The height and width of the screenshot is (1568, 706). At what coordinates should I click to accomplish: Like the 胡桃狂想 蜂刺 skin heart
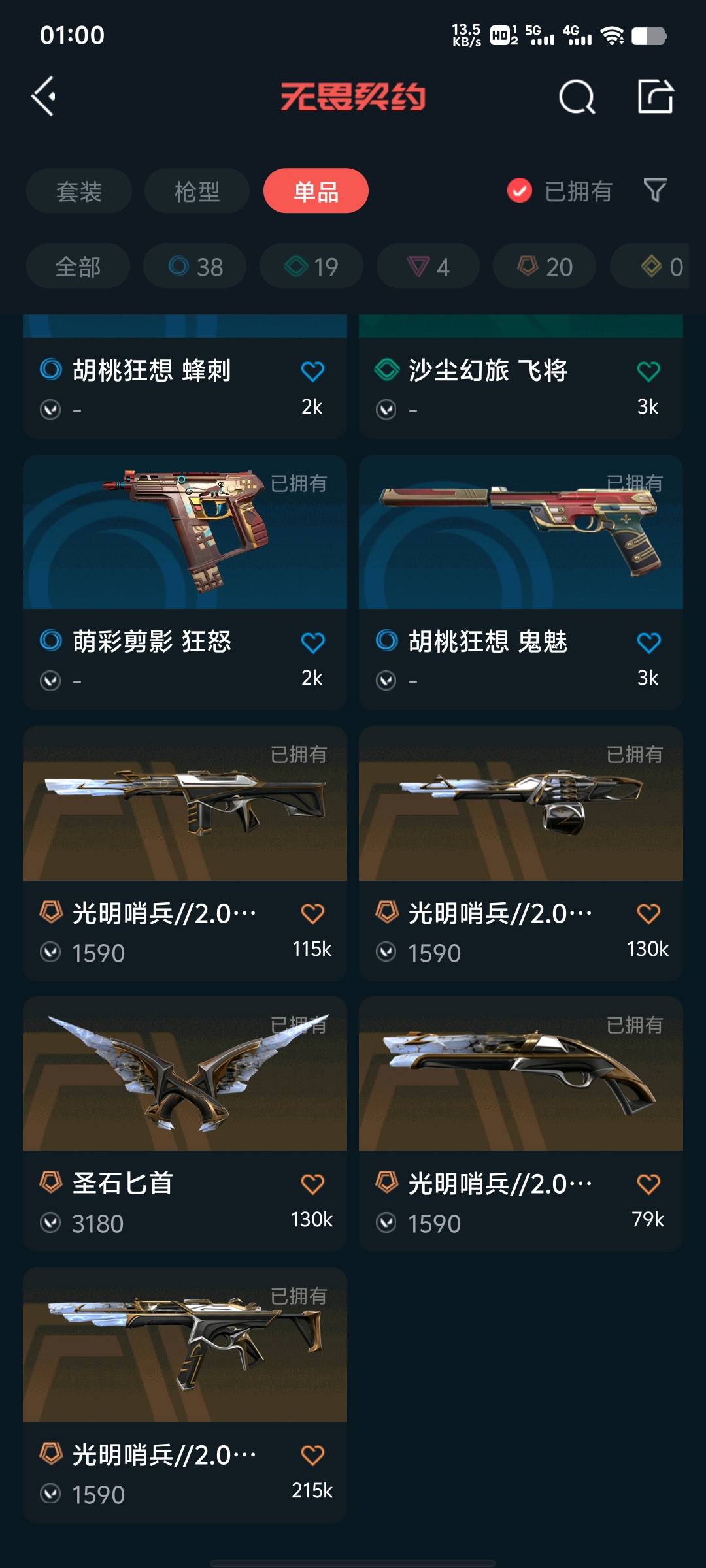[x=312, y=371]
